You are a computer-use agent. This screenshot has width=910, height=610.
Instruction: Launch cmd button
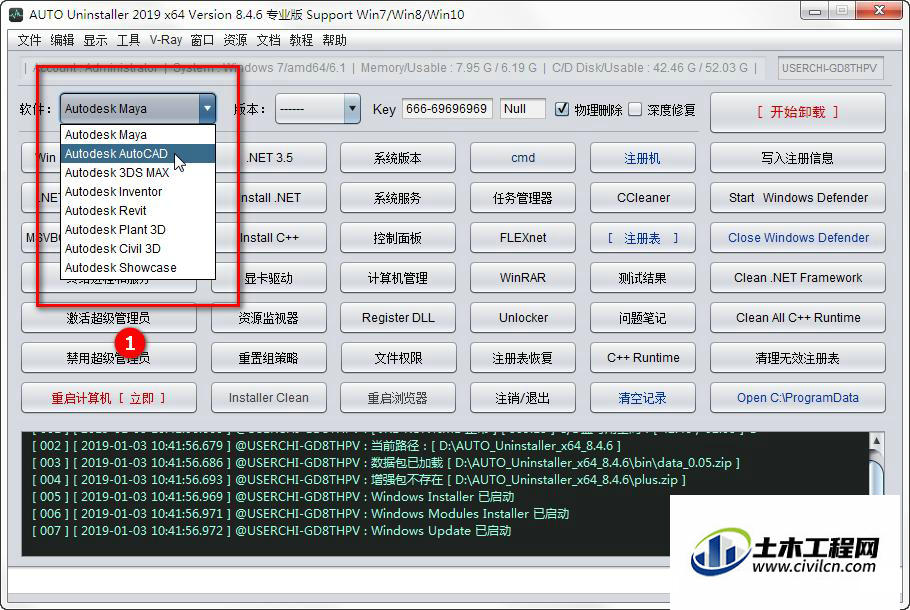pos(522,158)
